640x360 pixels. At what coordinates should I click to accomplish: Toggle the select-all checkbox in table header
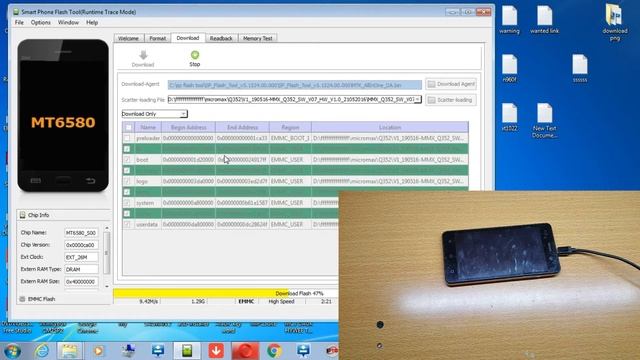128,127
